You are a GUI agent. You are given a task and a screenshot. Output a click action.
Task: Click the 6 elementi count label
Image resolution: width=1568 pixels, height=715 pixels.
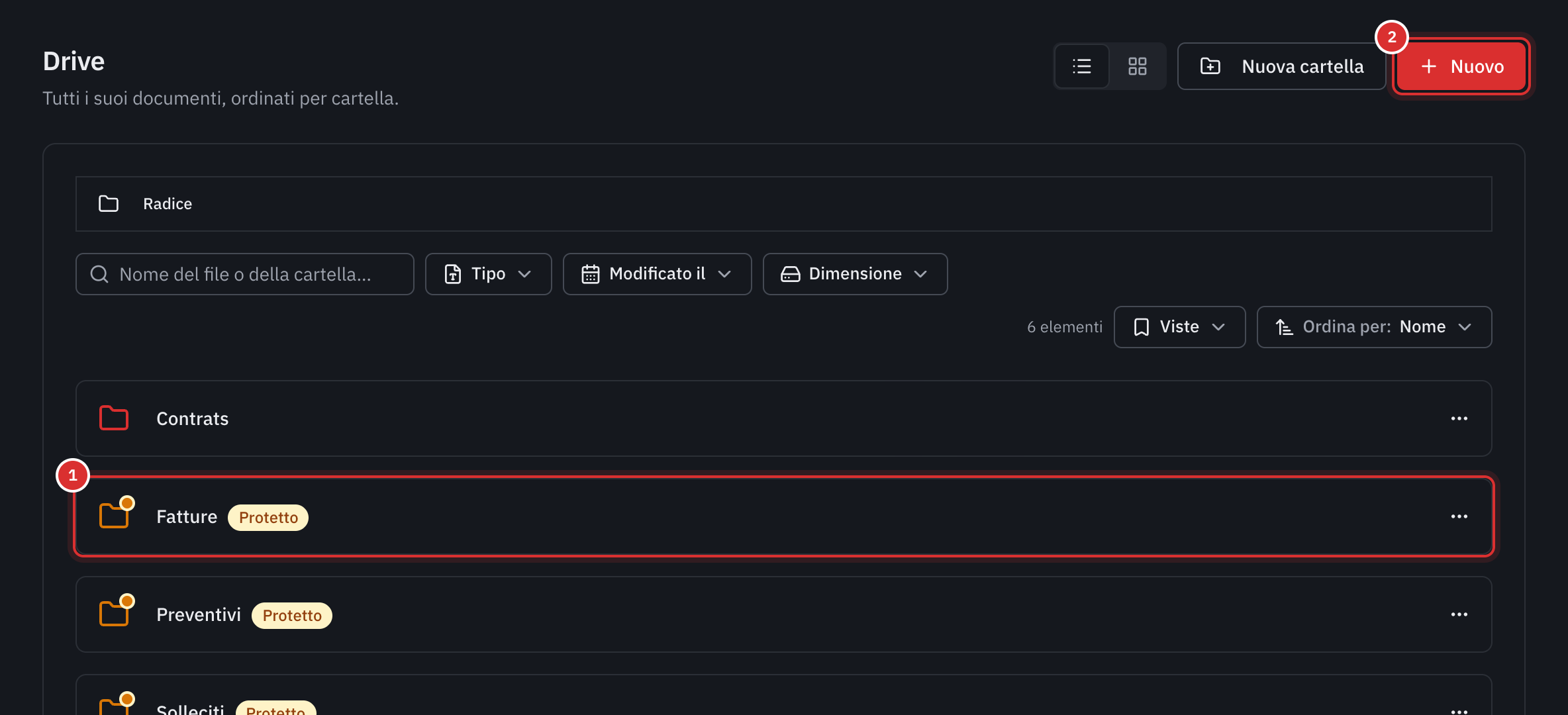(1065, 327)
